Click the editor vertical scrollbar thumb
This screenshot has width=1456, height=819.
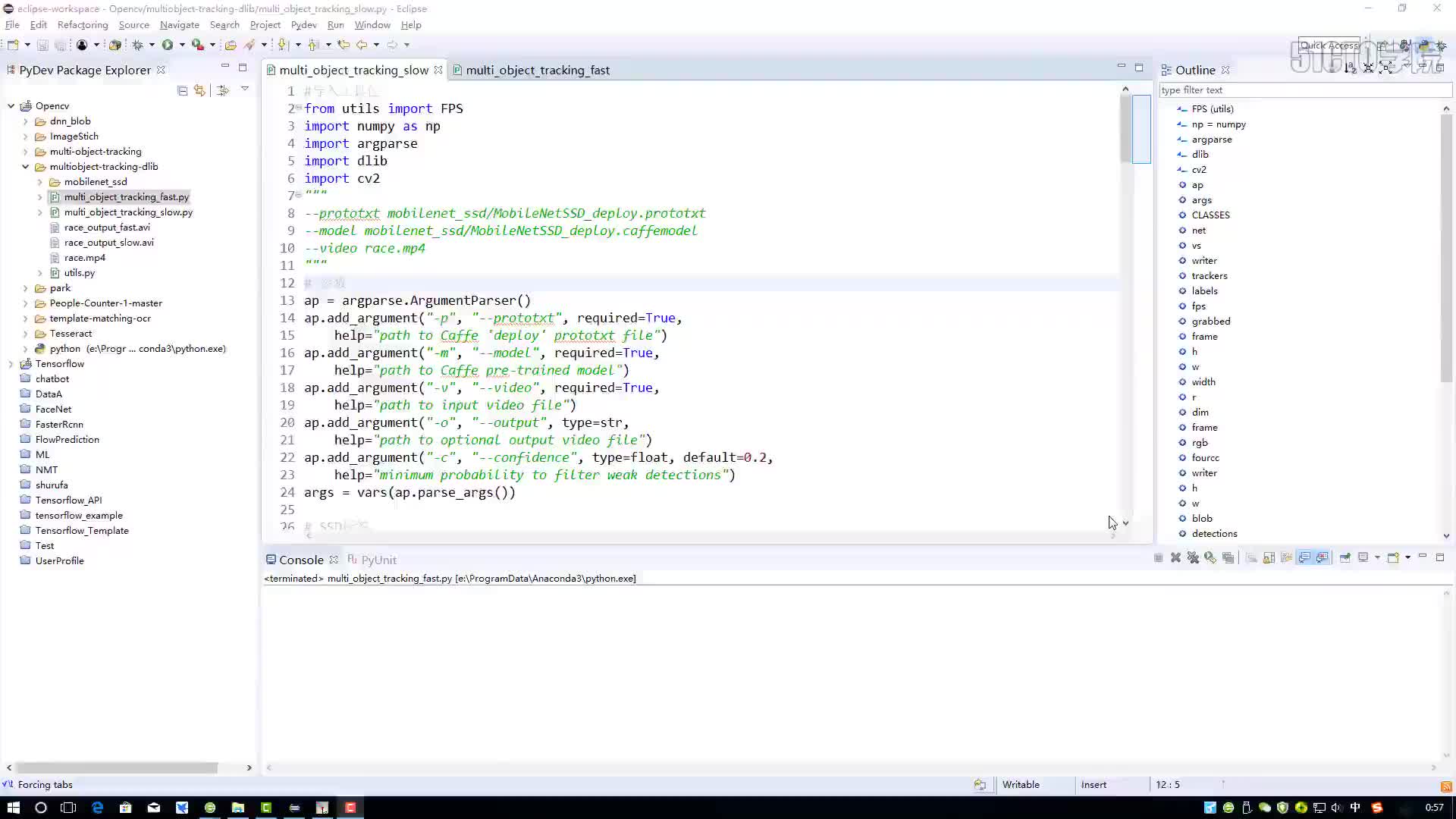tap(1125, 127)
